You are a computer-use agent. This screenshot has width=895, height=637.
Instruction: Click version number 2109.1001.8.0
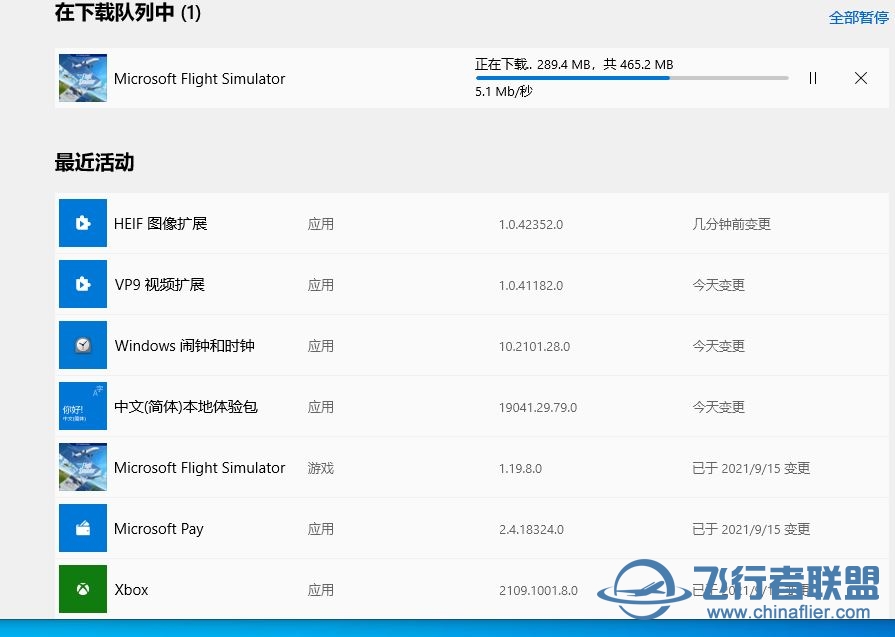coord(538,591)
